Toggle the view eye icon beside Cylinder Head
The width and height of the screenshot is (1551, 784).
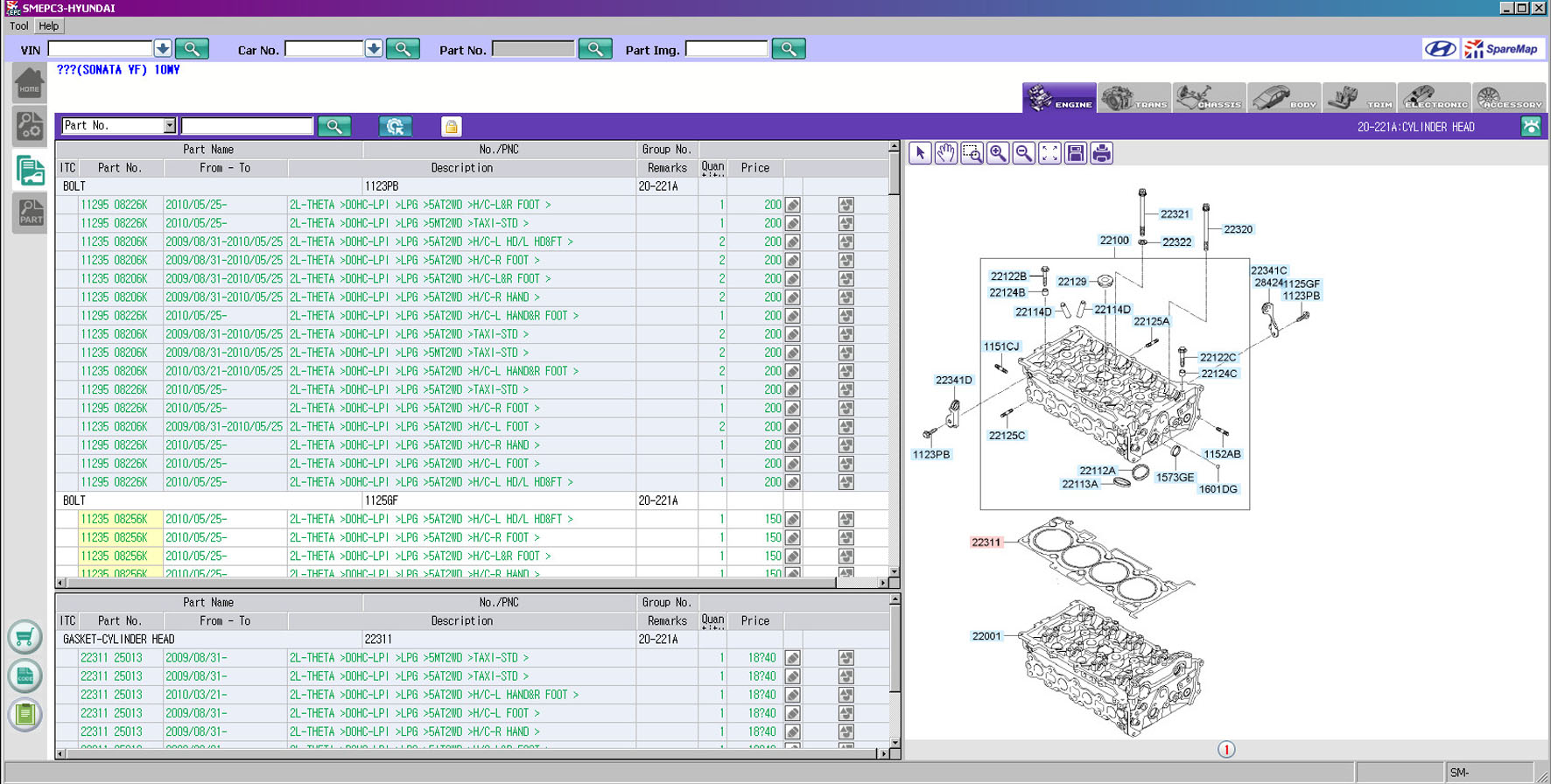(1531, 127)
